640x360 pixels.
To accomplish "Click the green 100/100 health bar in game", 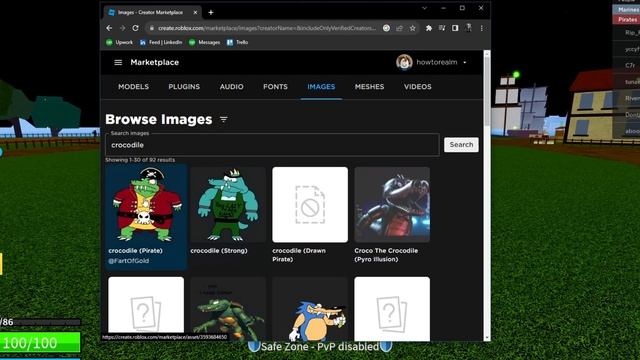I will coord(40,342).
